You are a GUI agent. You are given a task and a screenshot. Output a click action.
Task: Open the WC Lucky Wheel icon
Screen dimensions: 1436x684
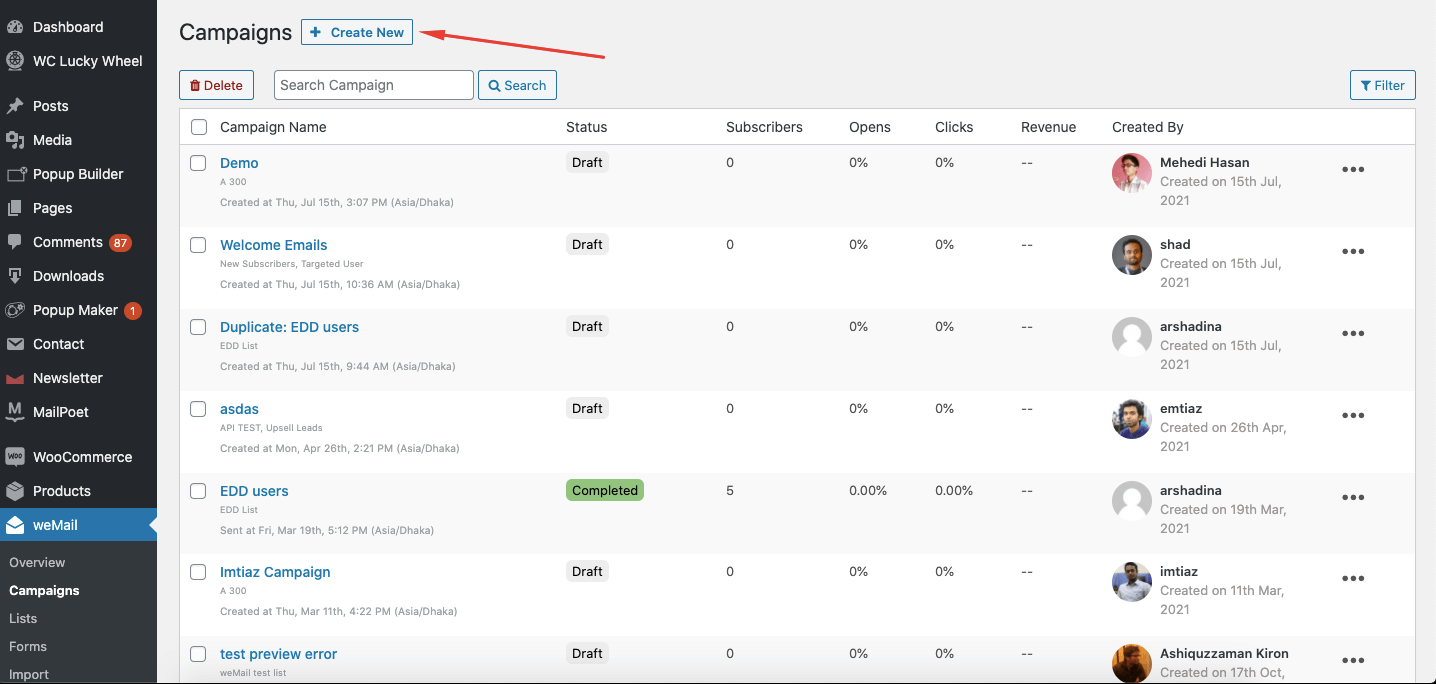coord(15,61)
